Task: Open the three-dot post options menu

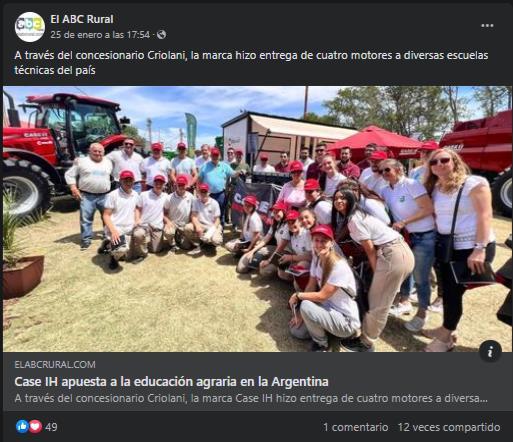Action: (x=487, y=26)
